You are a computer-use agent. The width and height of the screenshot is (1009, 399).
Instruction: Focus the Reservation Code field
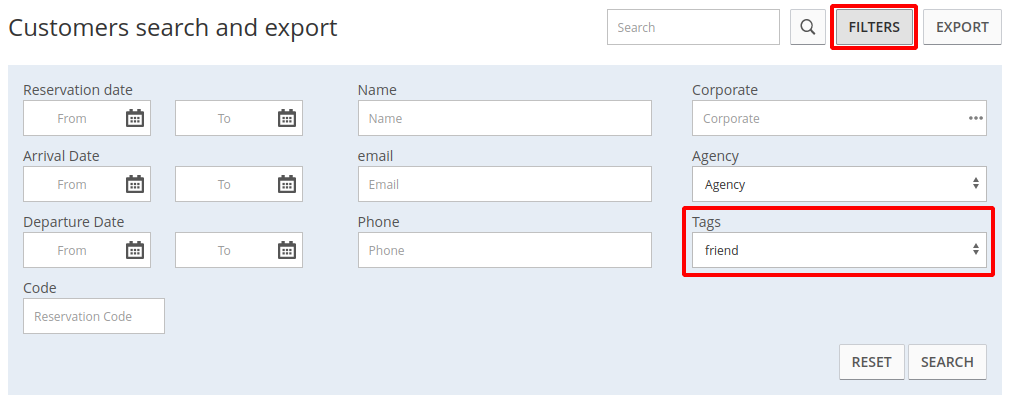94,316
